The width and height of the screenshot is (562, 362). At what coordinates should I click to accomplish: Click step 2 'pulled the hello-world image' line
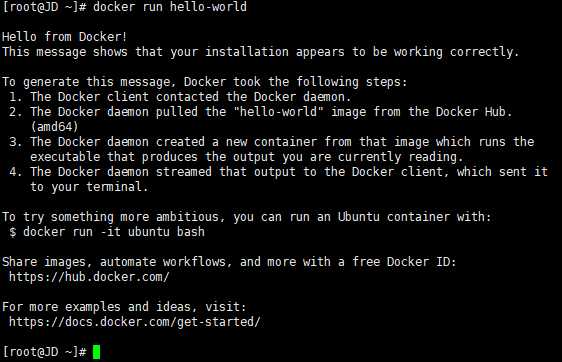(x=261, y=112)
